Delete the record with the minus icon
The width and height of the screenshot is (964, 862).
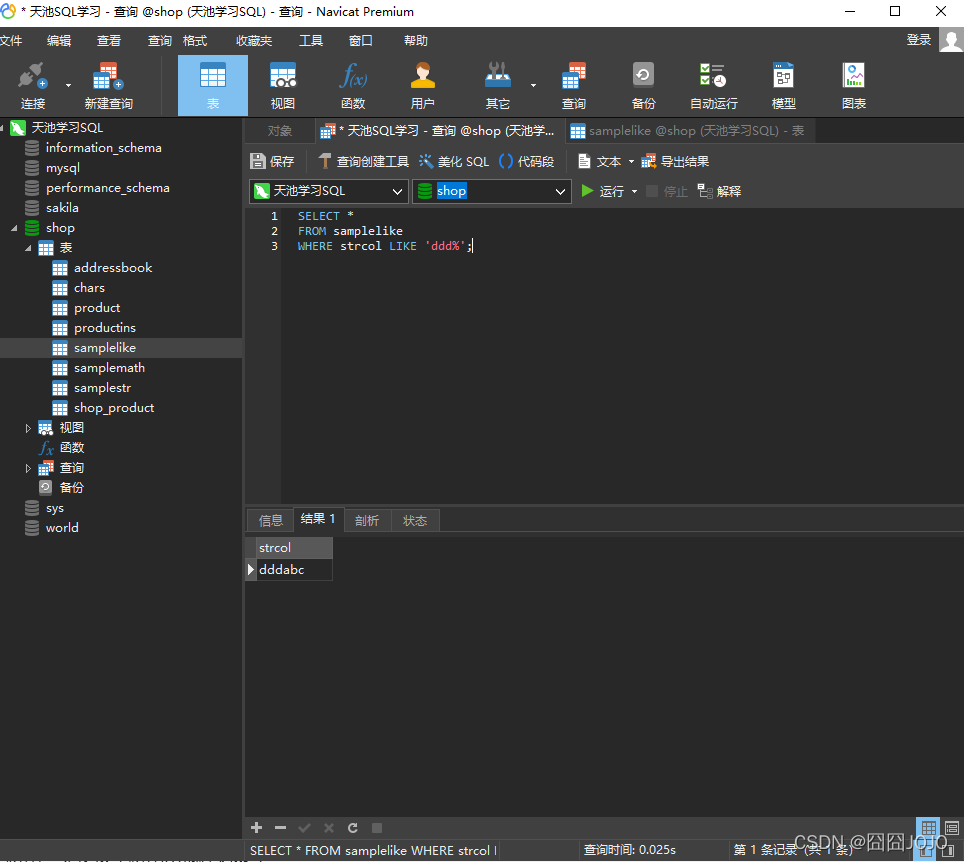(280, 828)
